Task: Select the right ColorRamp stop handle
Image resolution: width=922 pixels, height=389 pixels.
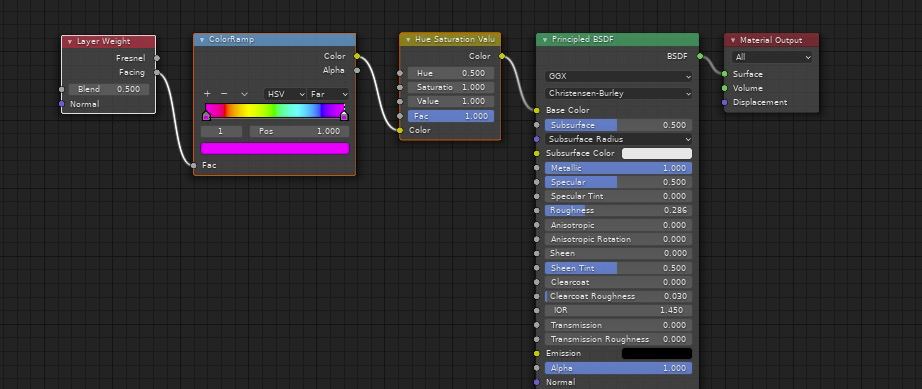Action: click(x=344, y=116)
